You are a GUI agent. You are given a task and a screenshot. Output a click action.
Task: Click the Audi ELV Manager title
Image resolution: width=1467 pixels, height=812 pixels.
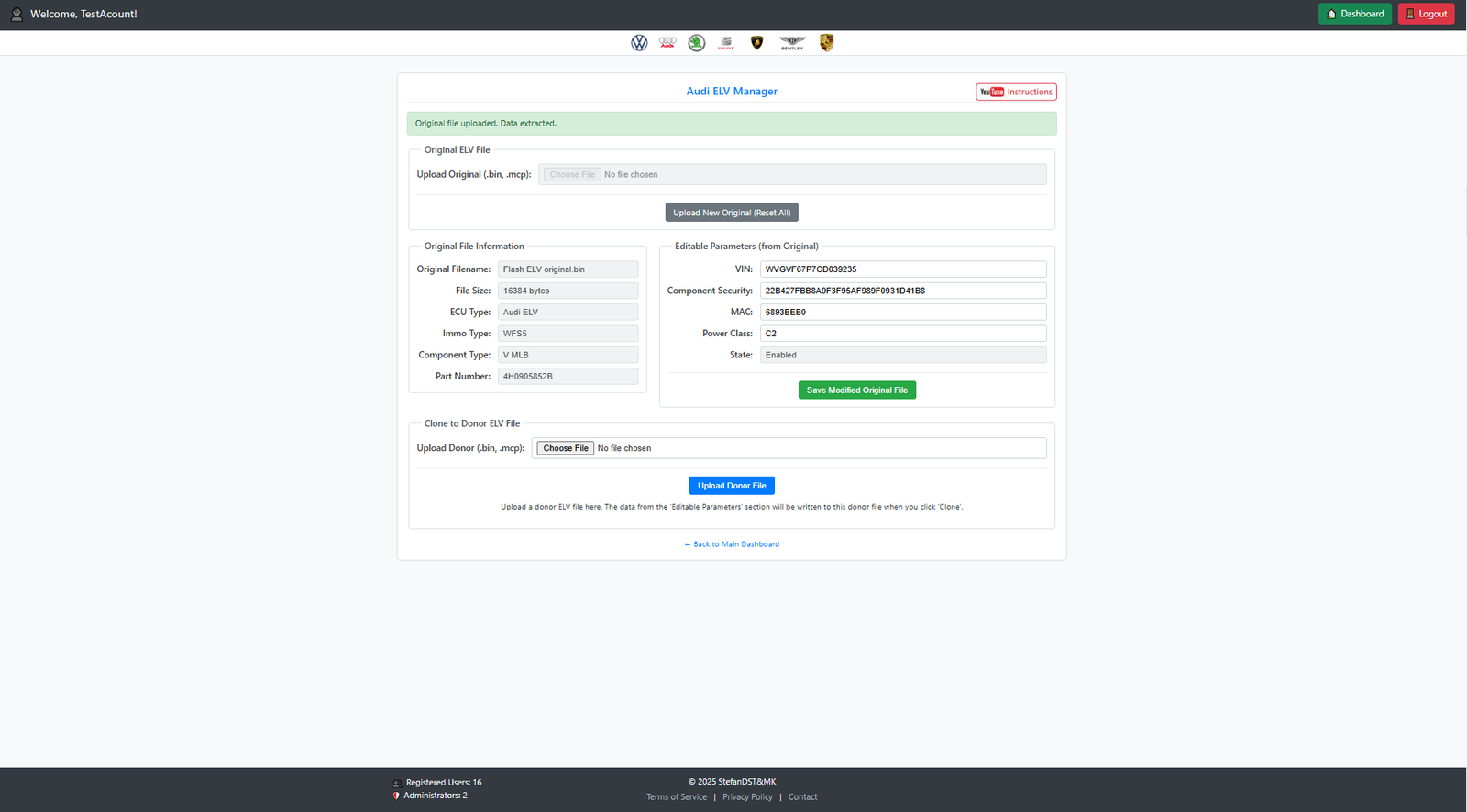coord(732,92)
